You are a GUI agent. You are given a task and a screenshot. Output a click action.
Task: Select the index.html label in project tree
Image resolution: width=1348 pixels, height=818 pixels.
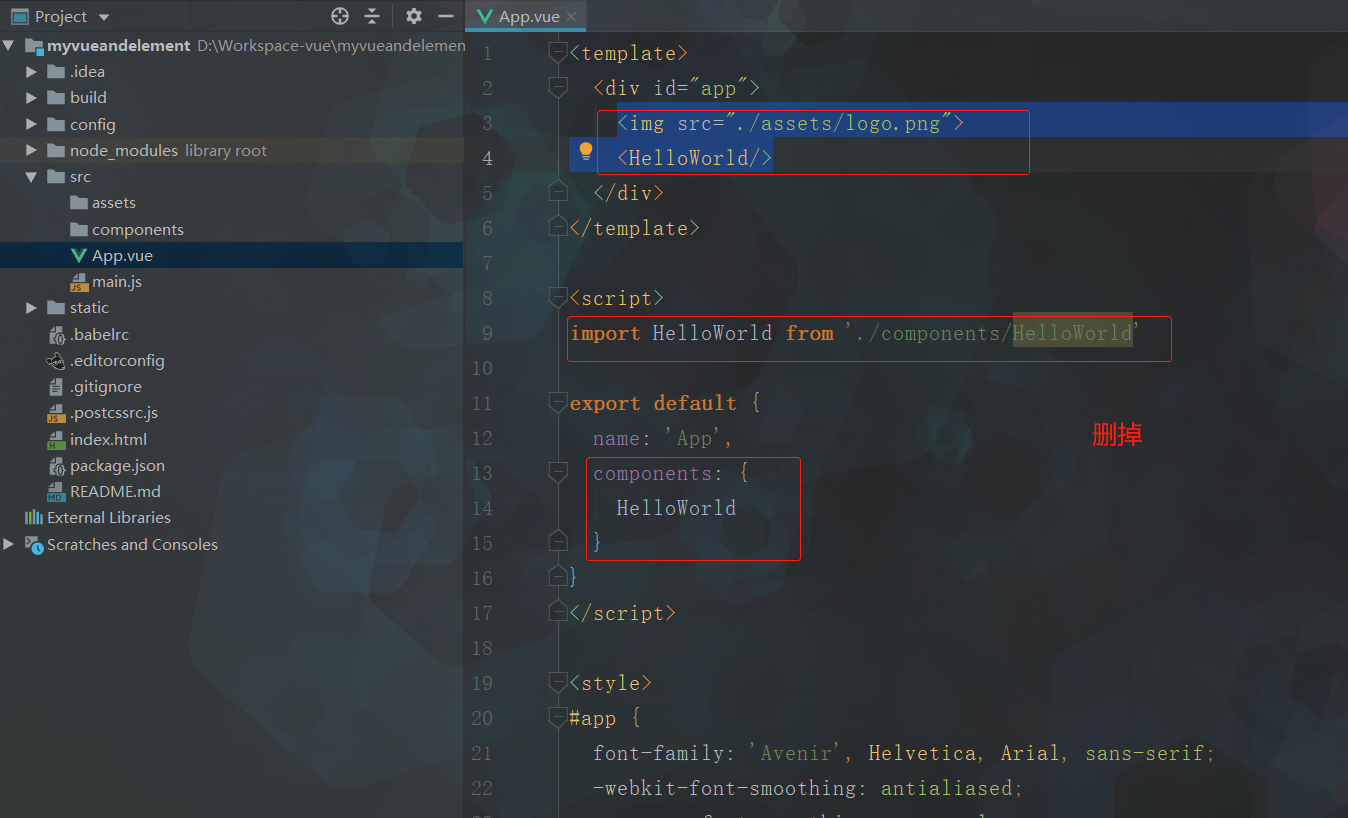[x=109, y=440]
